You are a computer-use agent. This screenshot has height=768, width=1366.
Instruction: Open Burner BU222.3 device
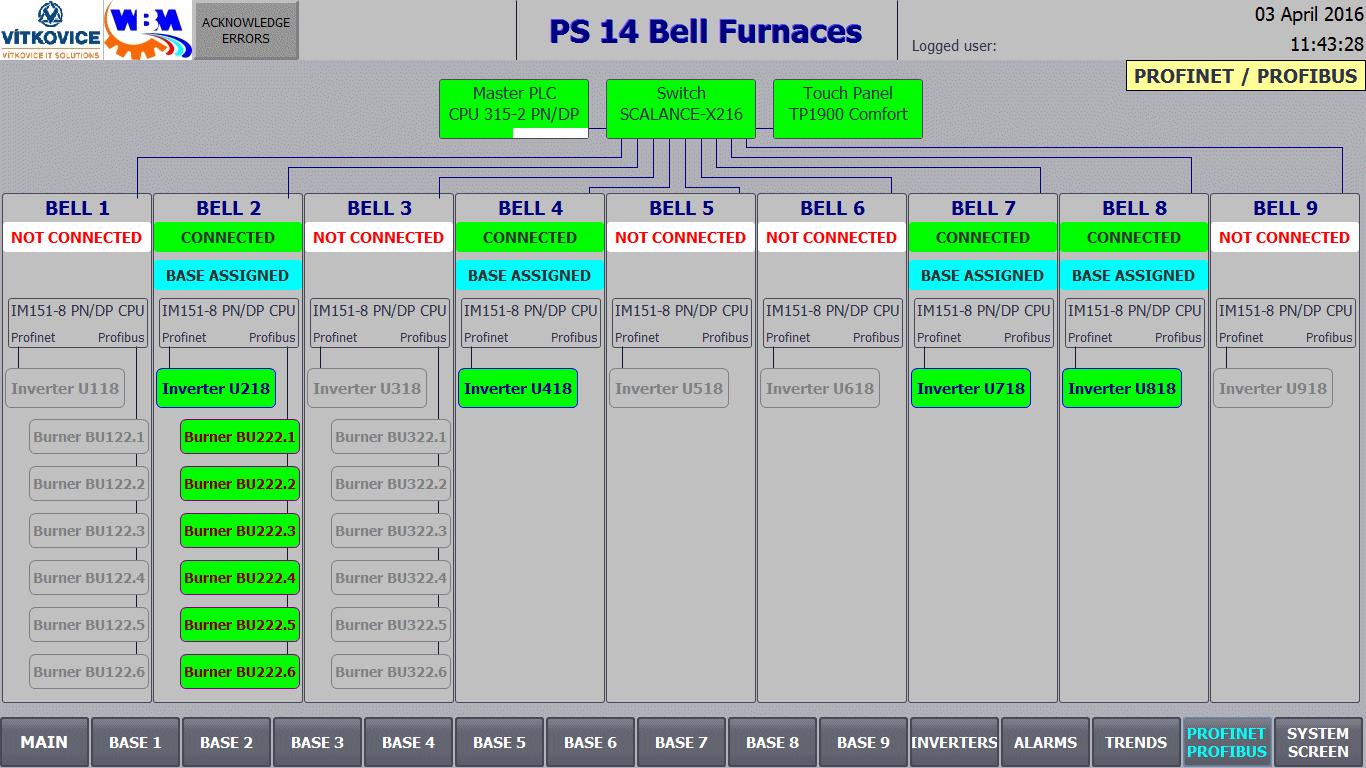point(240,530)
